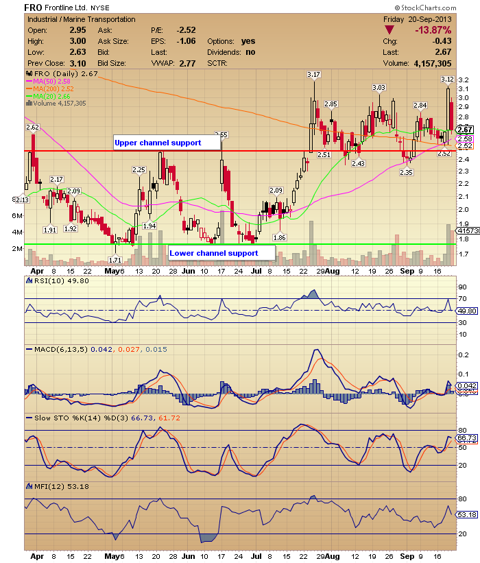480x563 pixels.
Task: Click the 2.25 May peak label
Action: (139, 170)
